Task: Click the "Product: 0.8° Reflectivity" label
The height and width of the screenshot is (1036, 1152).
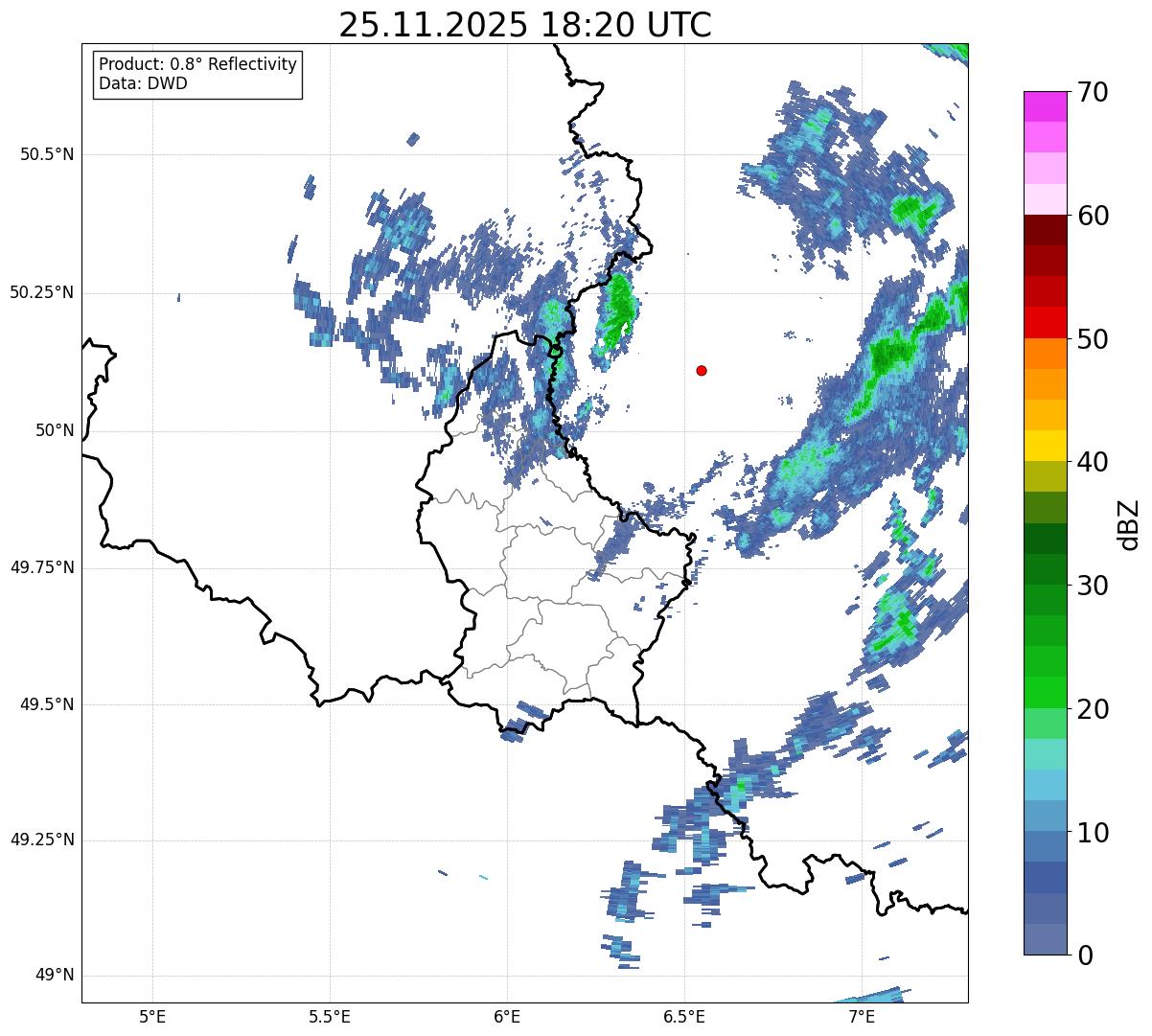Action: pos(198,64)
